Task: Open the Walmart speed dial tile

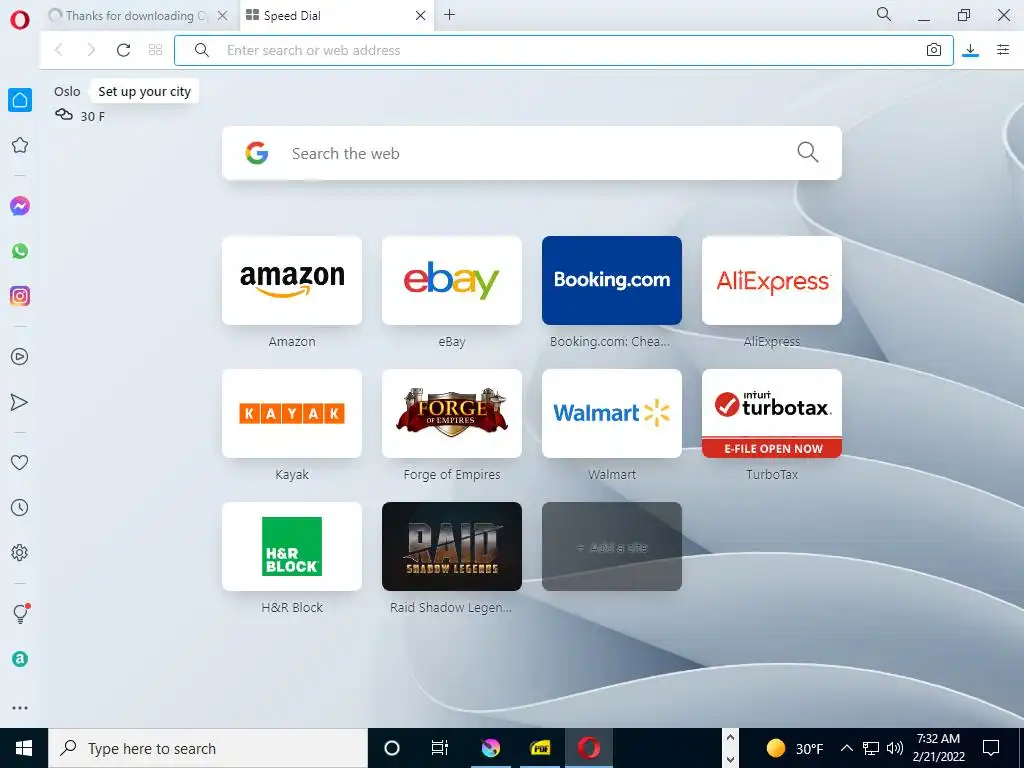Action: click(x=612, y=413)
